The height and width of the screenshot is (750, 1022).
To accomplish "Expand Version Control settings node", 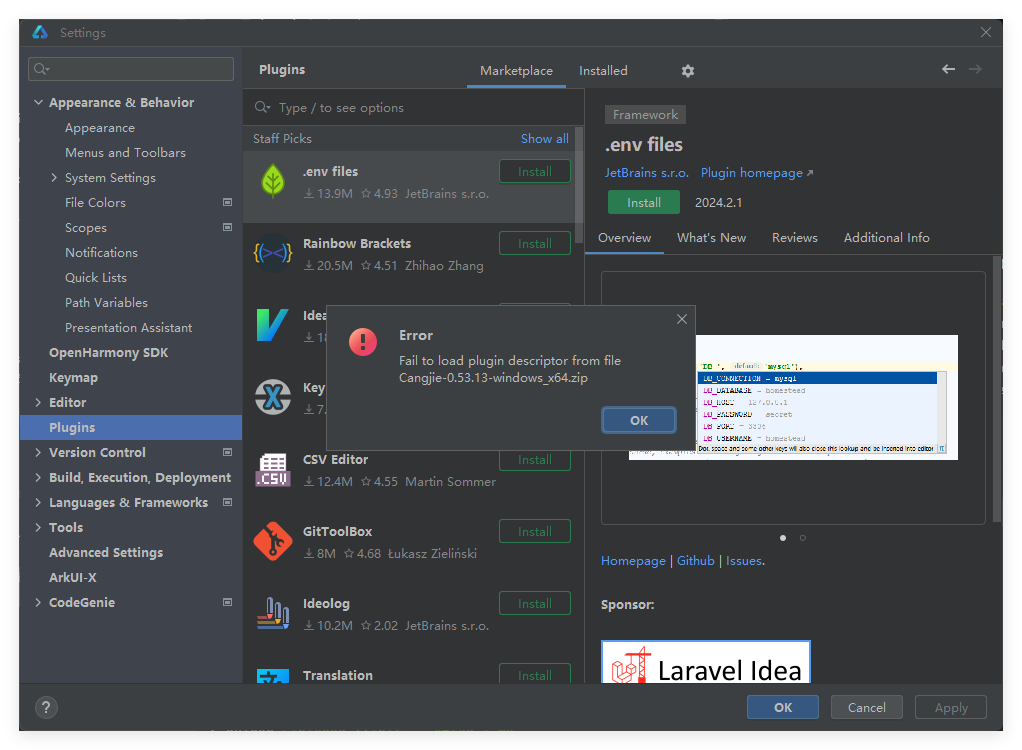I will 38,452.
